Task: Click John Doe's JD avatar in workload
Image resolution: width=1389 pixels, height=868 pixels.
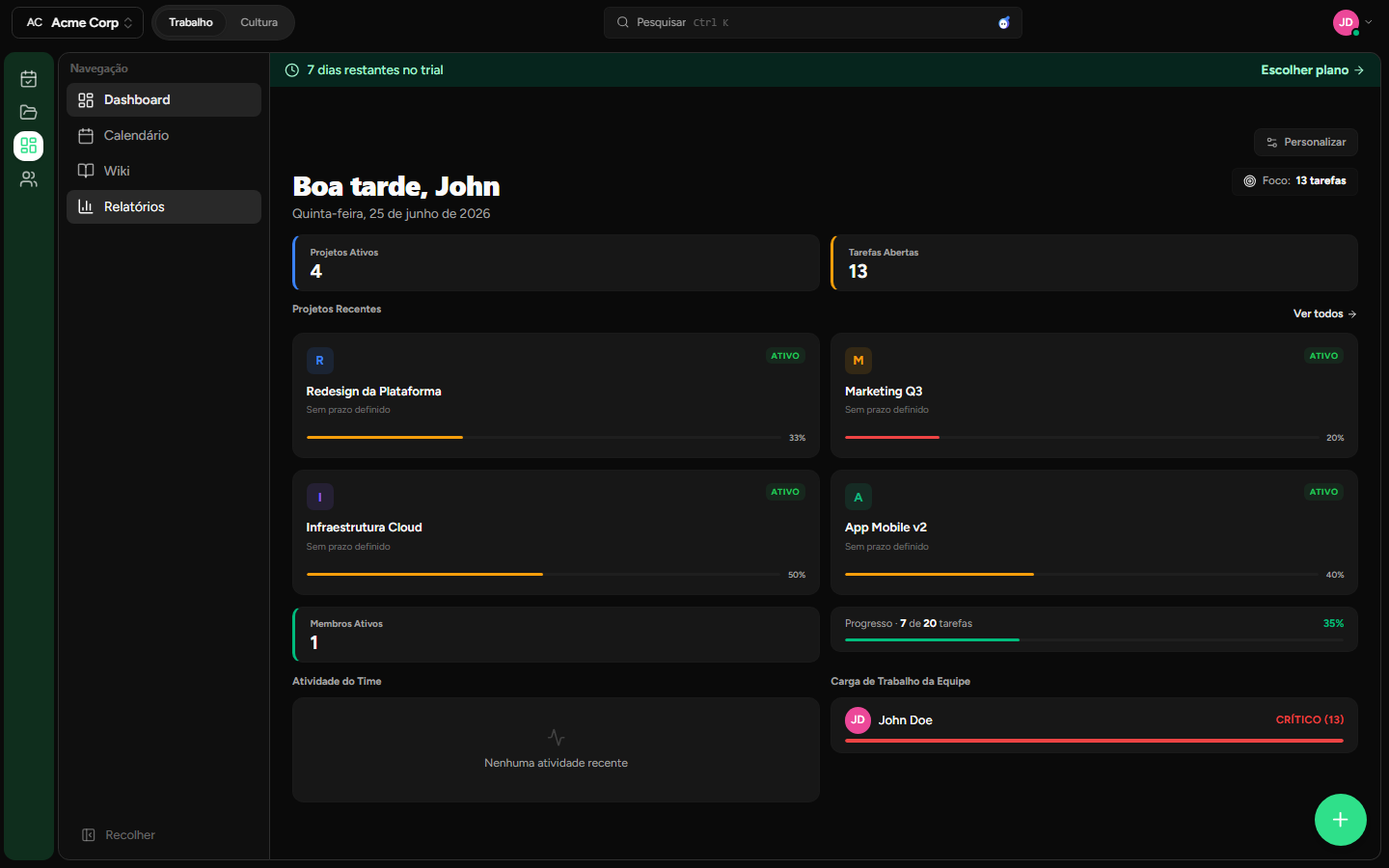Action: click(858, 720)
